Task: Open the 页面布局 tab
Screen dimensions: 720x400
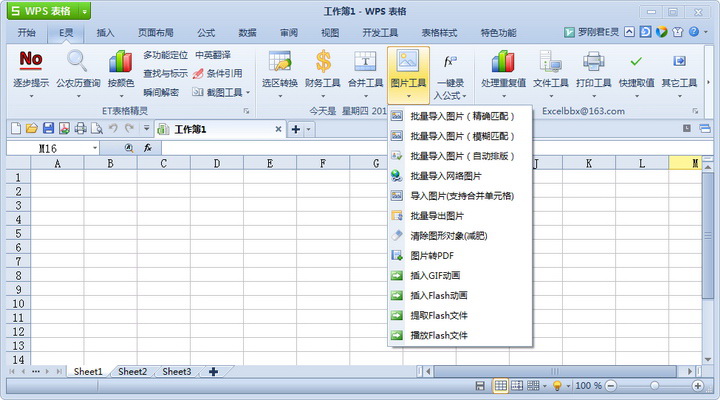Action: 156,33
